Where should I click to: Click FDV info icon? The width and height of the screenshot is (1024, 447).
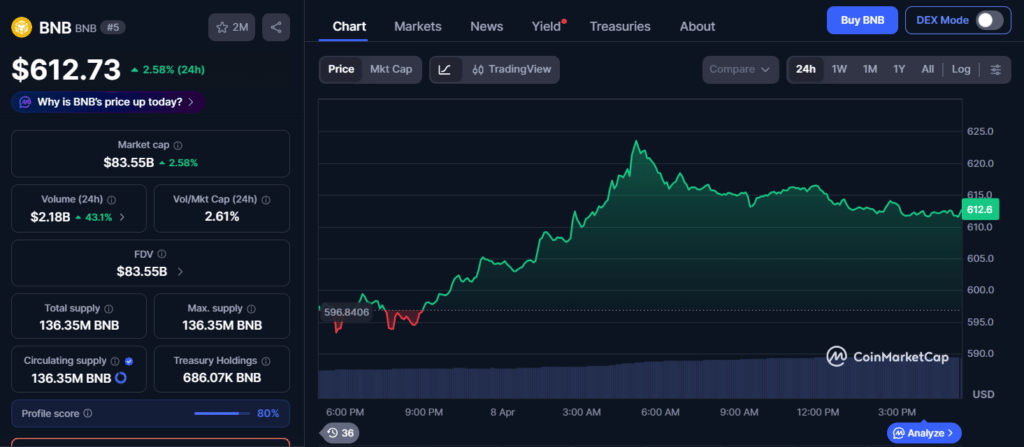(x=162, y=254)
